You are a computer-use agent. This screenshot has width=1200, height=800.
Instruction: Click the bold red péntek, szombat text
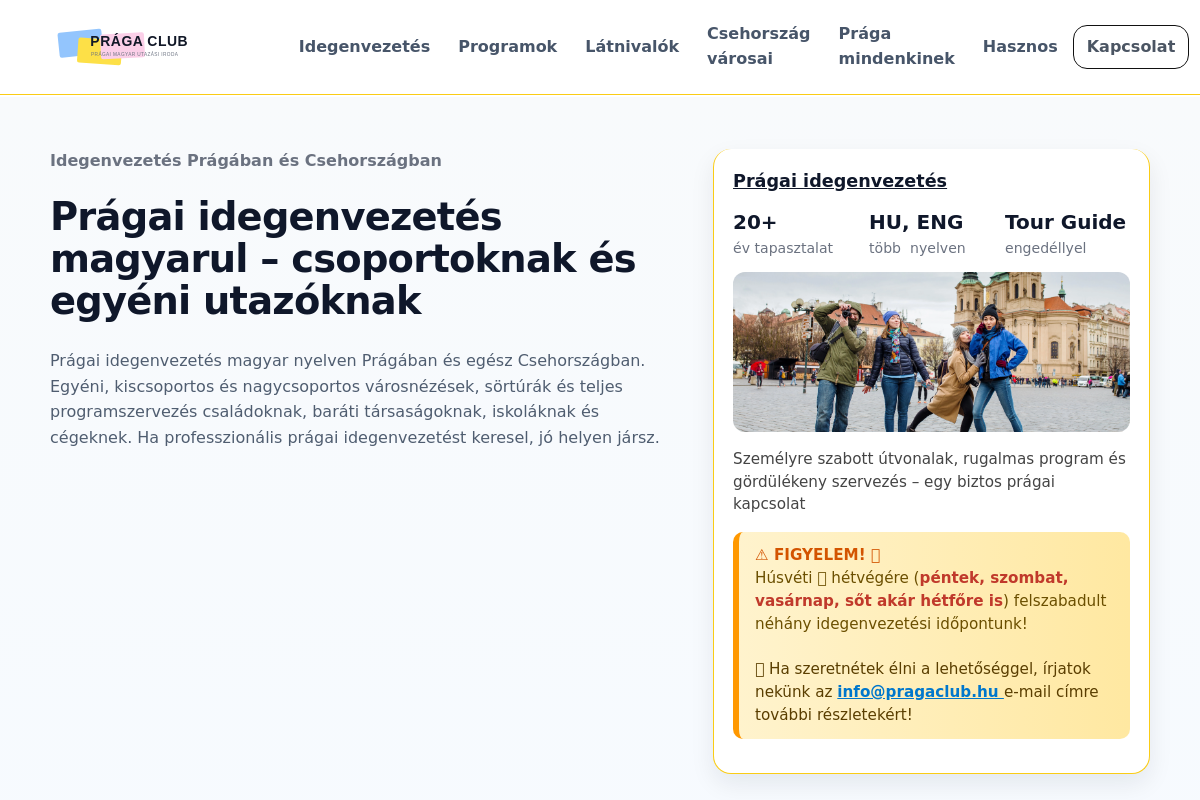tap(993, 578)
